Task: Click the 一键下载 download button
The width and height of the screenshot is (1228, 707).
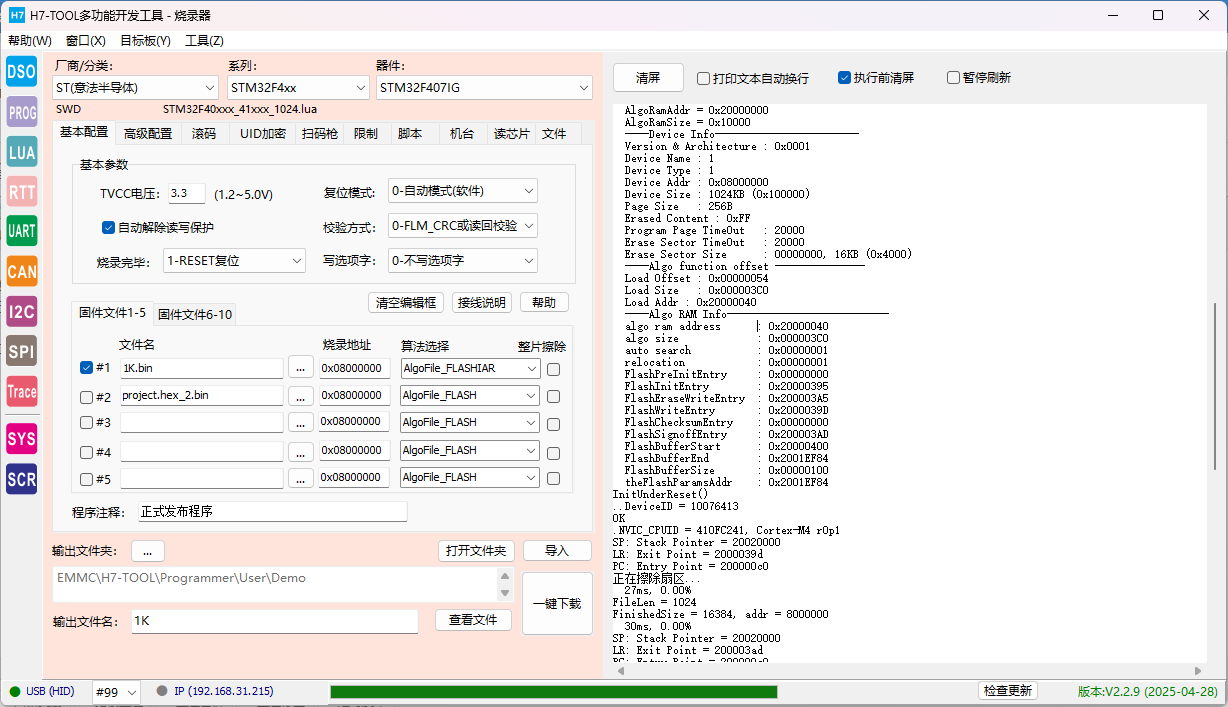Action: click(557, 603)
